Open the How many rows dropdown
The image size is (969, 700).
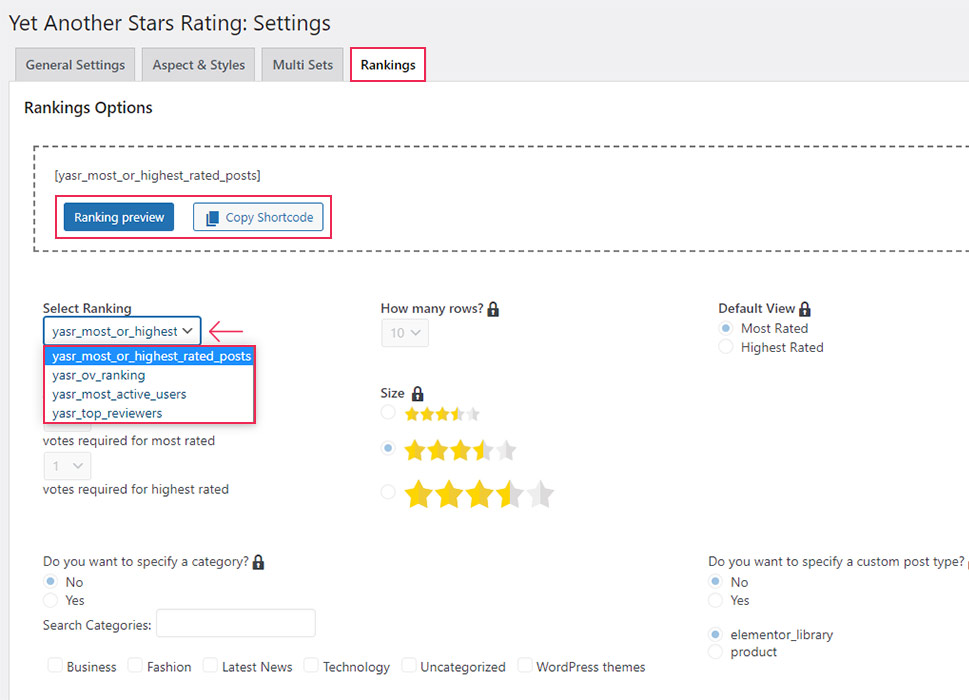point(405,333)
